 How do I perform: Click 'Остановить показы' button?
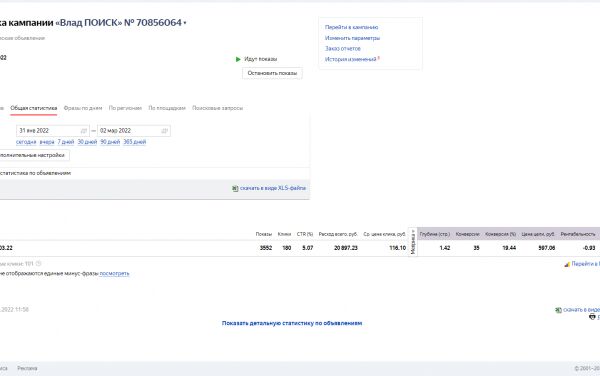tap(272, 73)
